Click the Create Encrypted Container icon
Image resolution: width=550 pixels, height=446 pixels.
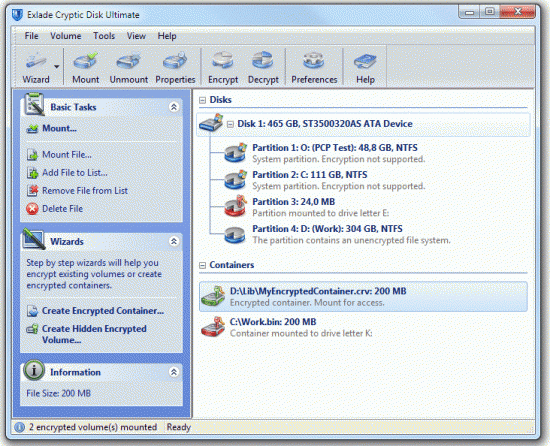tap(32, 311)
